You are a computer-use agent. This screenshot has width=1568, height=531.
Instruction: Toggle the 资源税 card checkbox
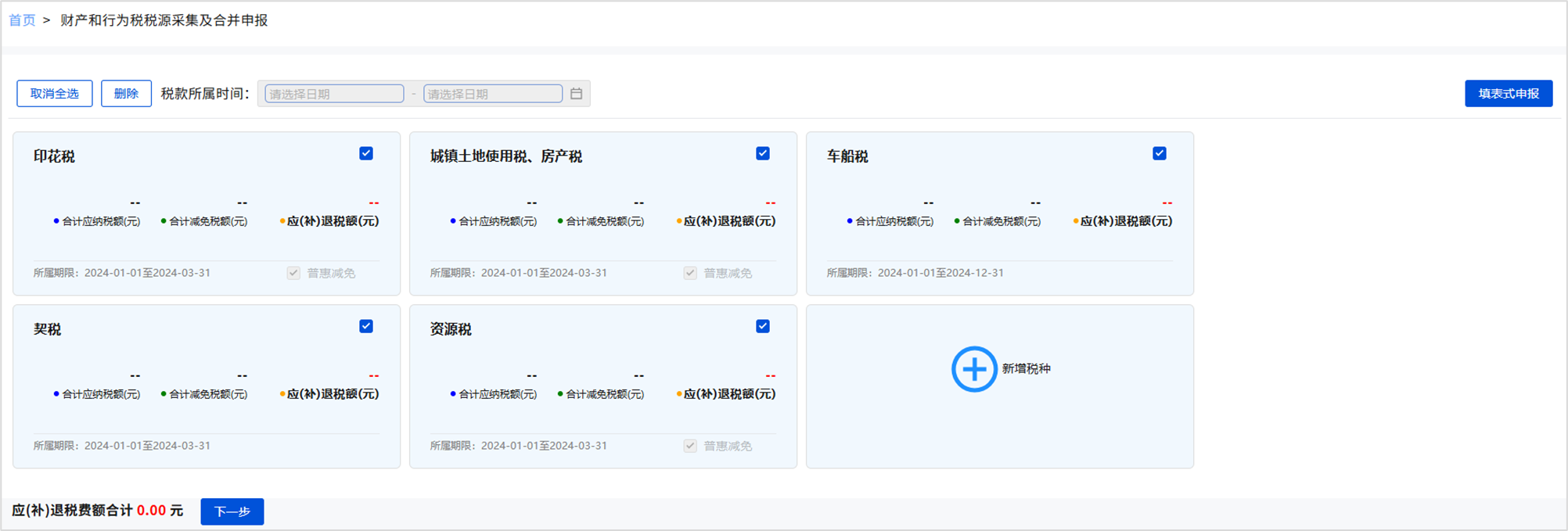coord(763,326)
